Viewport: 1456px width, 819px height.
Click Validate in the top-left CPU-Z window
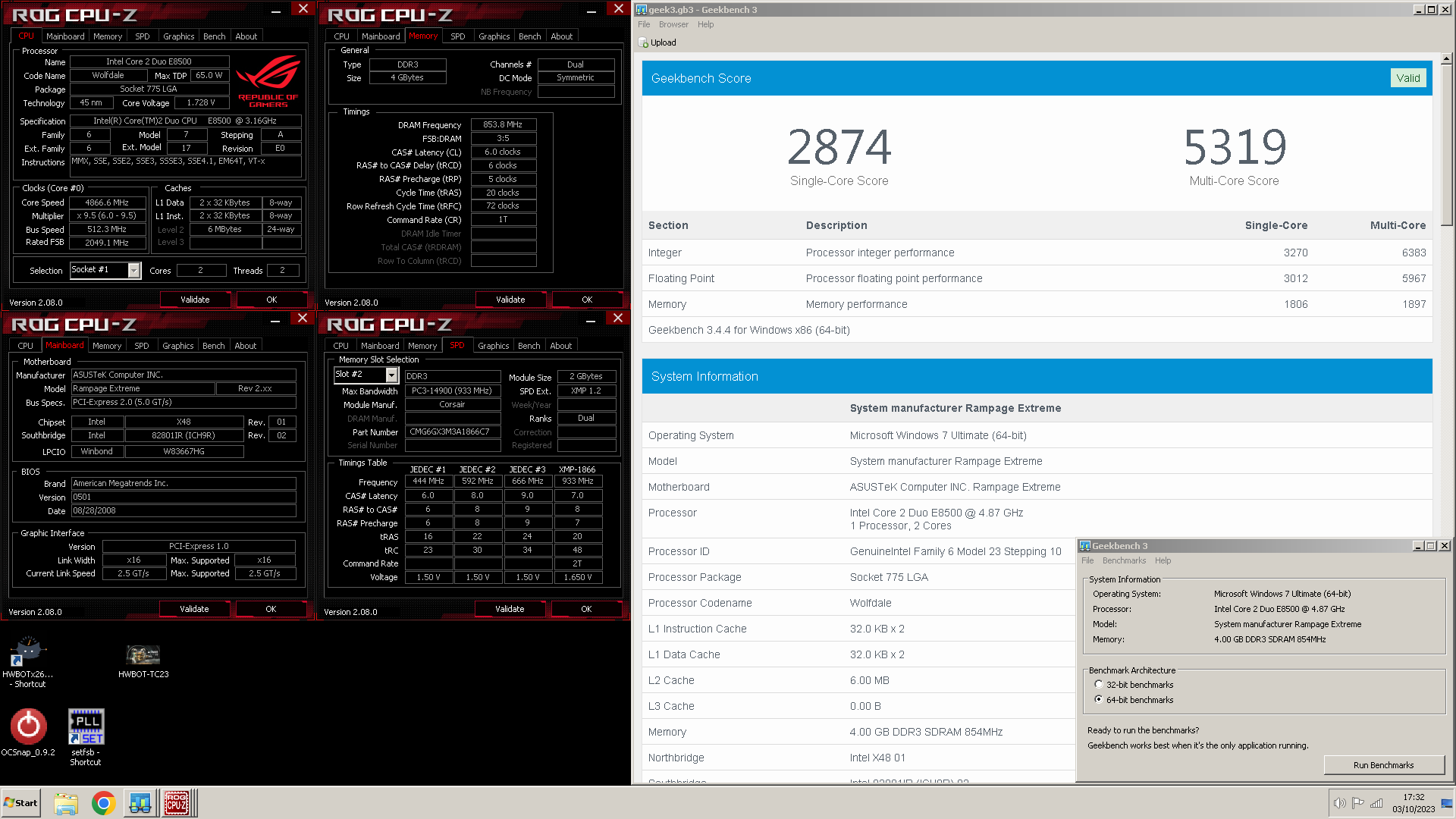point(195,300)
